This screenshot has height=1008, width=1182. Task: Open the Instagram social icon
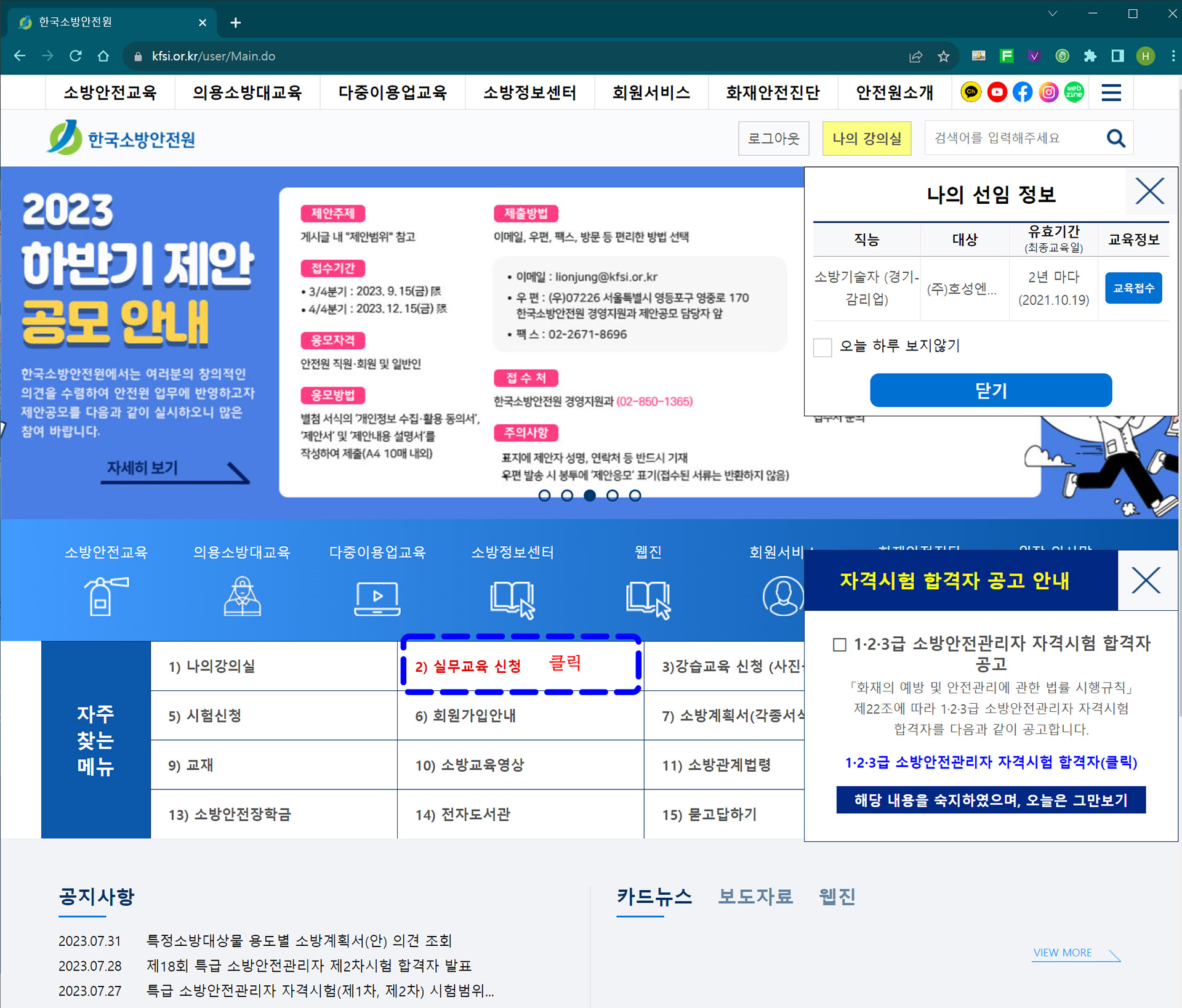[x=1048, y=92]
